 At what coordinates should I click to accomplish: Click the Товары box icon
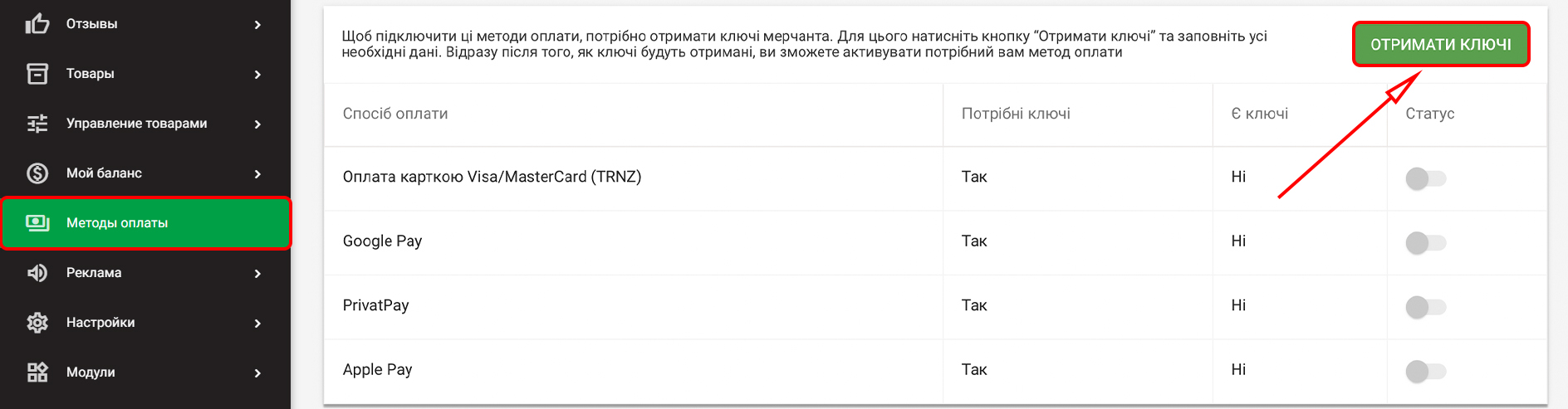[x=37, y=74]
